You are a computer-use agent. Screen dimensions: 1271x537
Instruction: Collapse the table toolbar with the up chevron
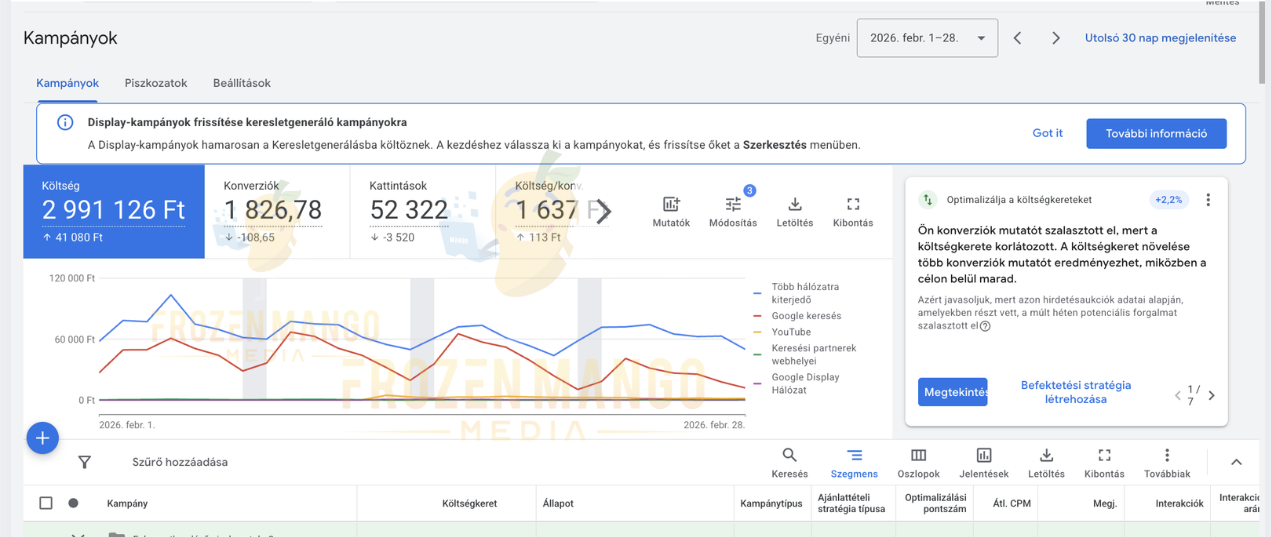pos(1236,462)
